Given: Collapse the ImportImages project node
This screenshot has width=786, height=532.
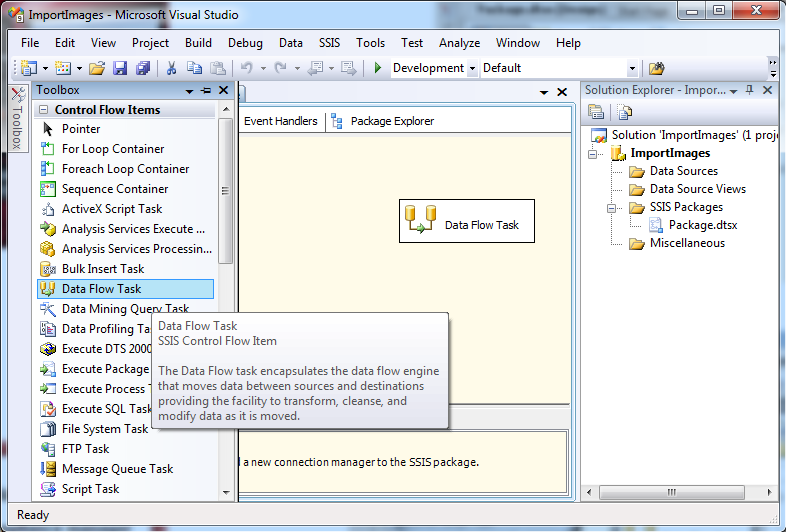Looking at the screenshot, I should 593,154.
